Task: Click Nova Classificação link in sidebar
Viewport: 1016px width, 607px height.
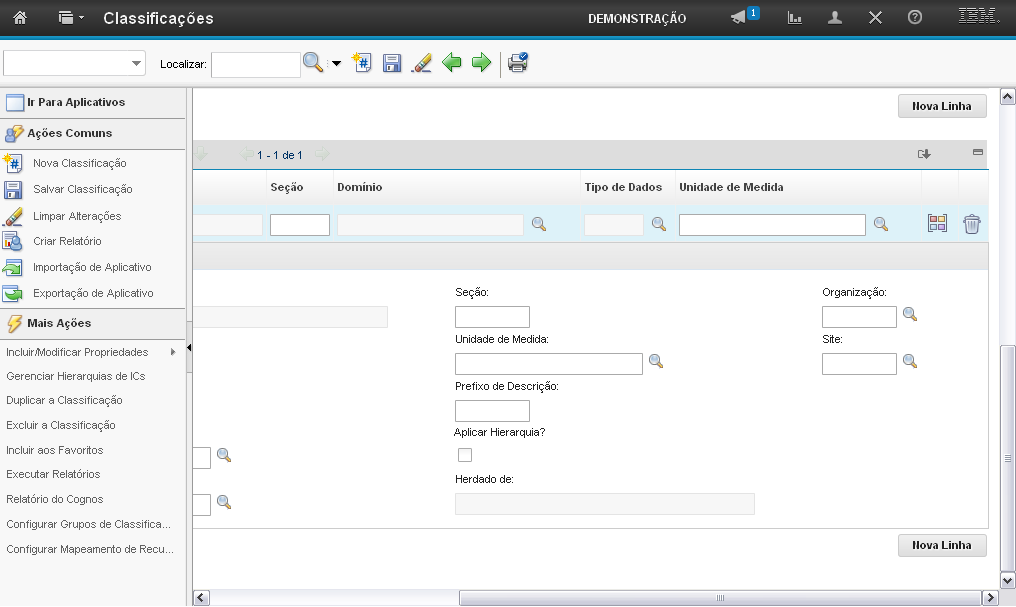Action: click(79, 163)
